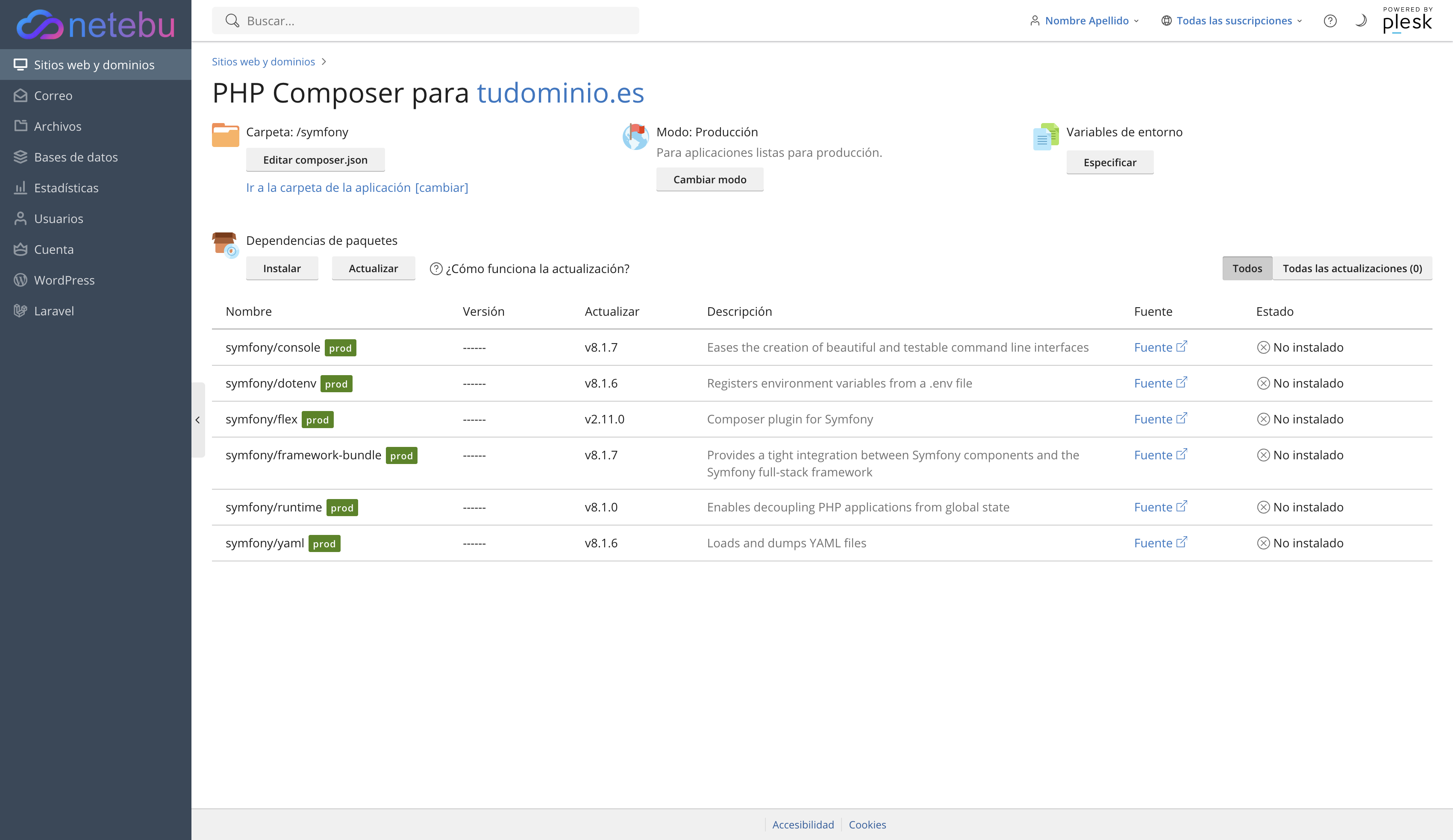Click the symfony/yaml package name

click(265, 543)
